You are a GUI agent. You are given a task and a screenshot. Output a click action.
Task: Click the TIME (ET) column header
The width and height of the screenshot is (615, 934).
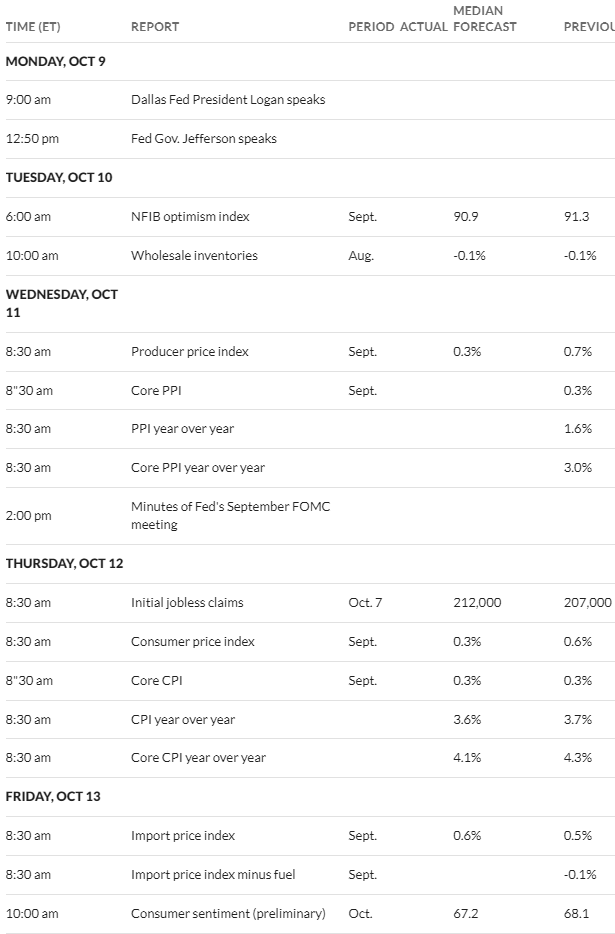click(33, 27)
